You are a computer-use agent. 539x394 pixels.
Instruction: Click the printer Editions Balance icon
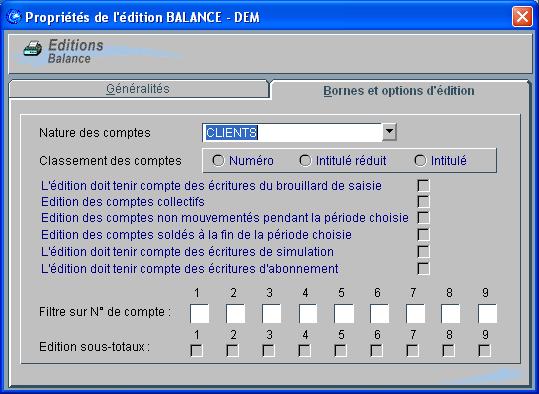(x=33, y=48)
